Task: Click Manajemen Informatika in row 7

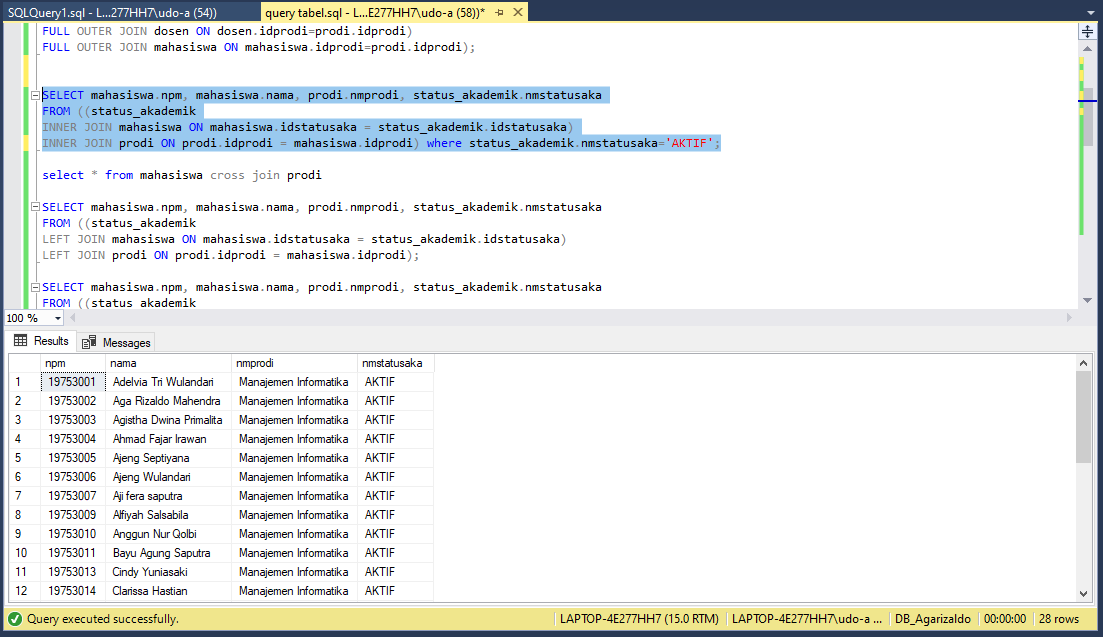Action: coord(293,496)
